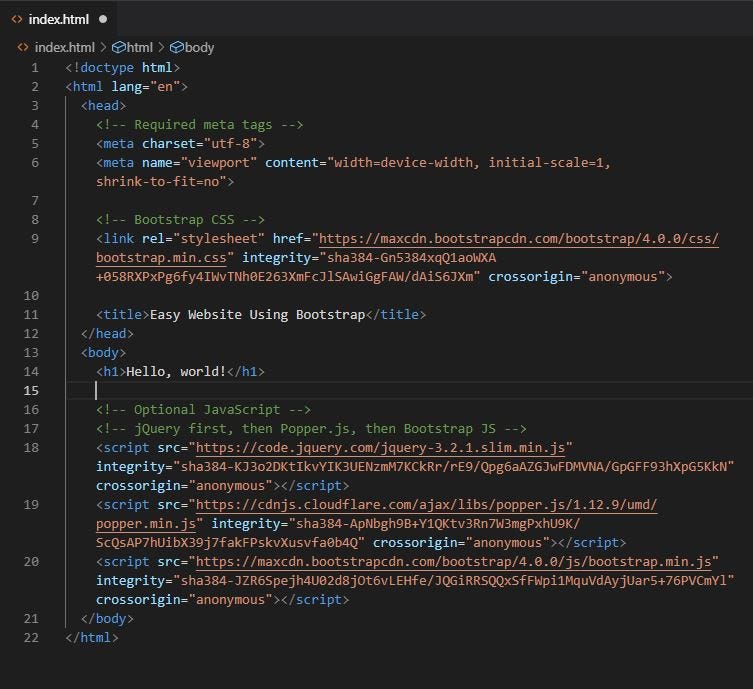
Task: Open the code.jquery.com jquery slim link
Action: coord(380,447)
